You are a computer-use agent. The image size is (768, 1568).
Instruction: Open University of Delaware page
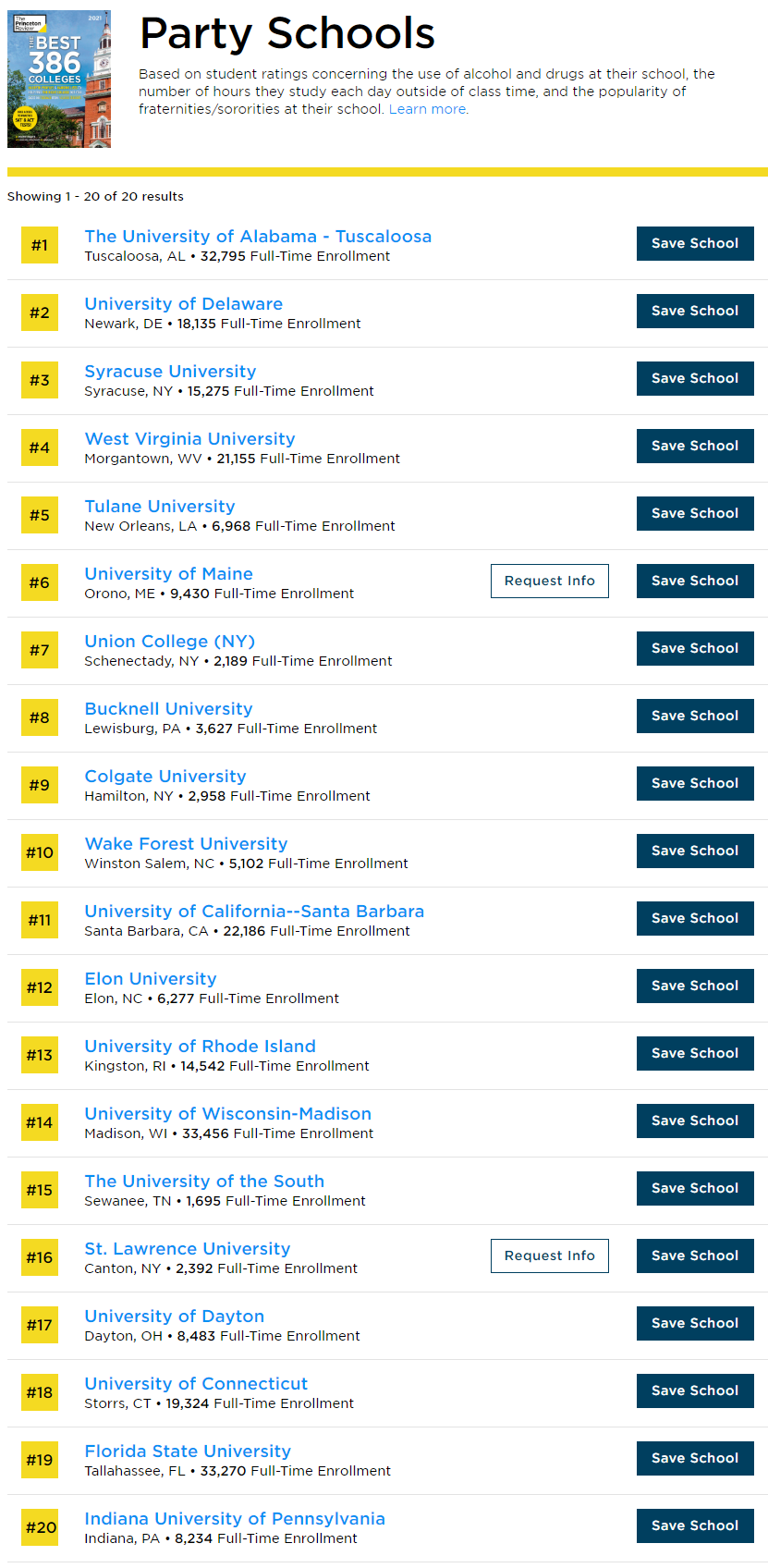click(184, 304)
